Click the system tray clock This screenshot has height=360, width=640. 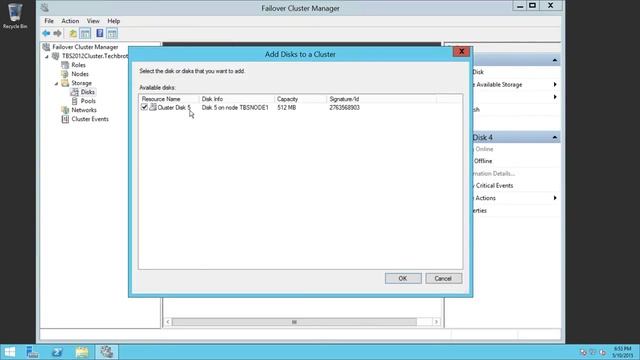(x=622, y=352)
